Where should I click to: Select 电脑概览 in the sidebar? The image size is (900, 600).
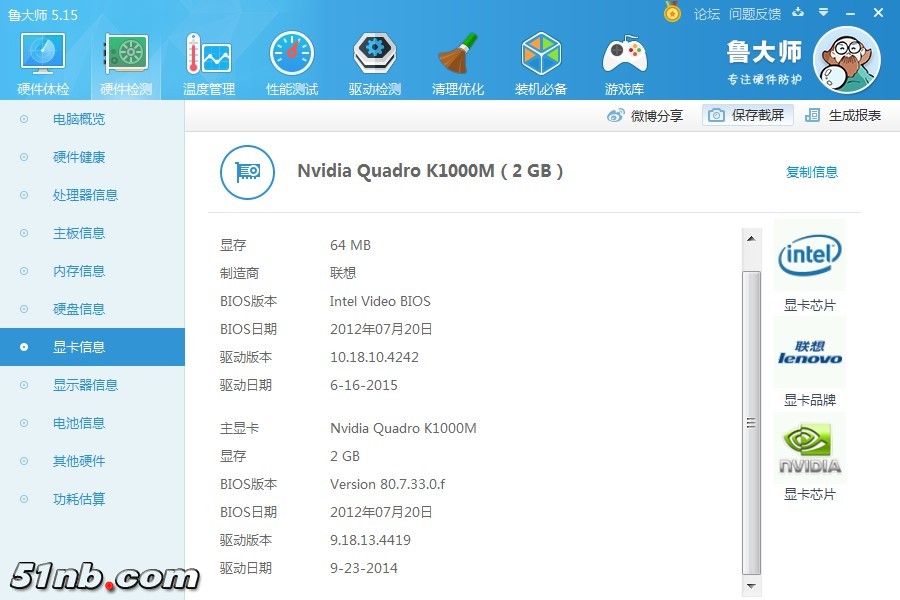(x=79, y=119)
